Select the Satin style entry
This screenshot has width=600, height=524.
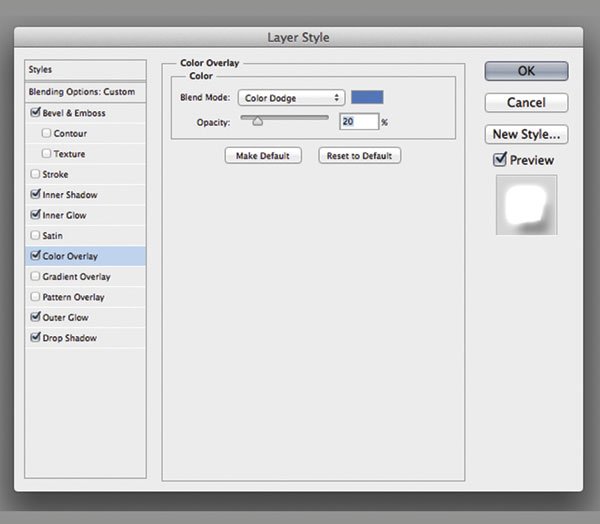(52, 236)
